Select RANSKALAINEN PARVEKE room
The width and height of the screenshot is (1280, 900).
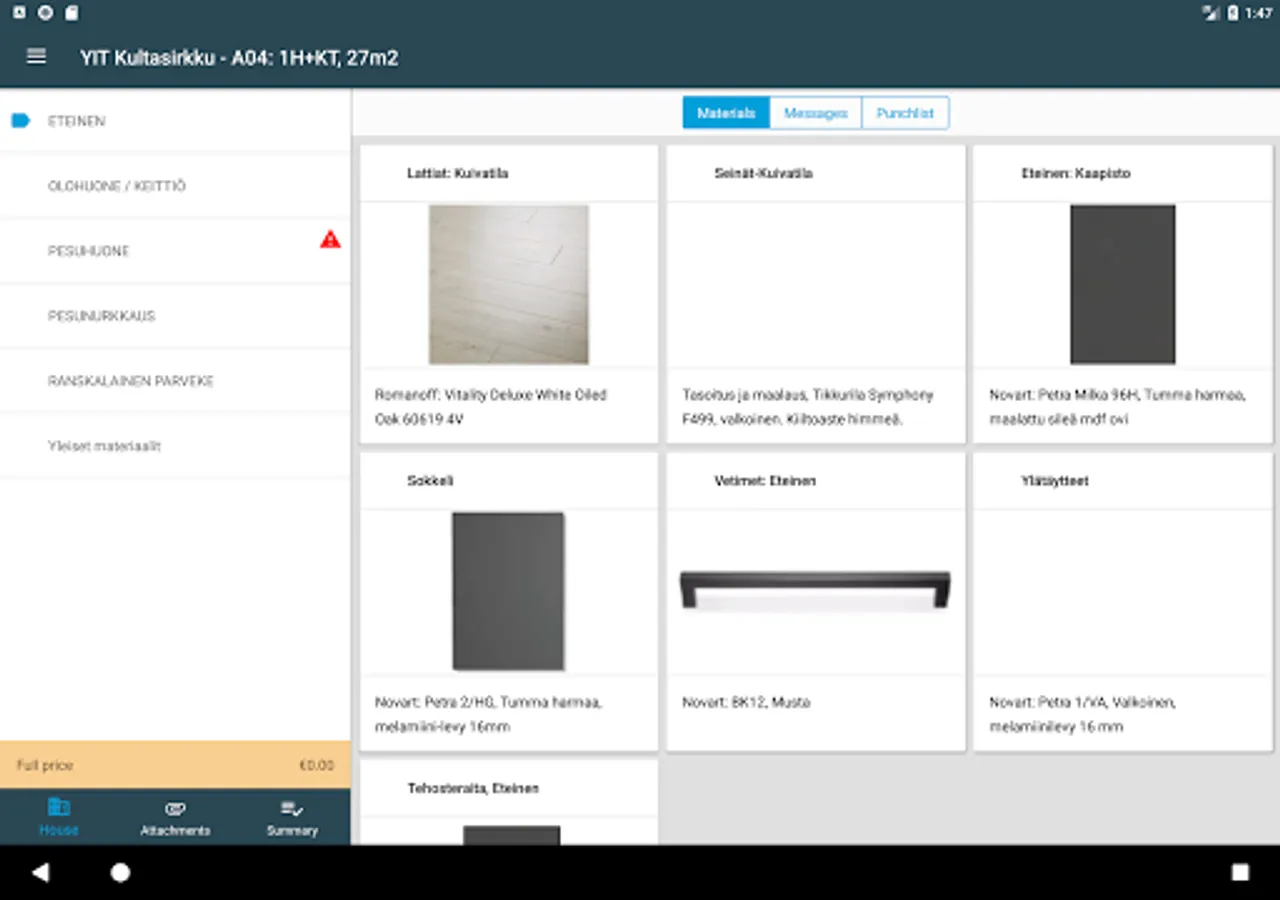point(175,381)
